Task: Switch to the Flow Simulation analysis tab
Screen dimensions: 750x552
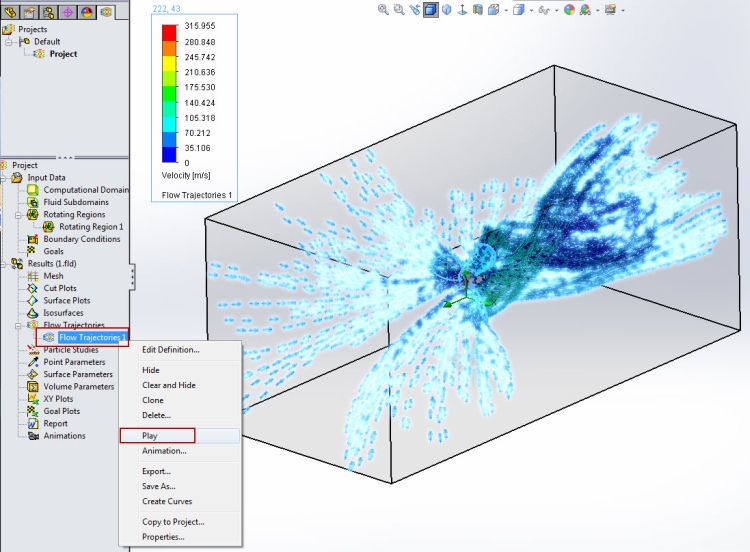Action: point(106,12)
